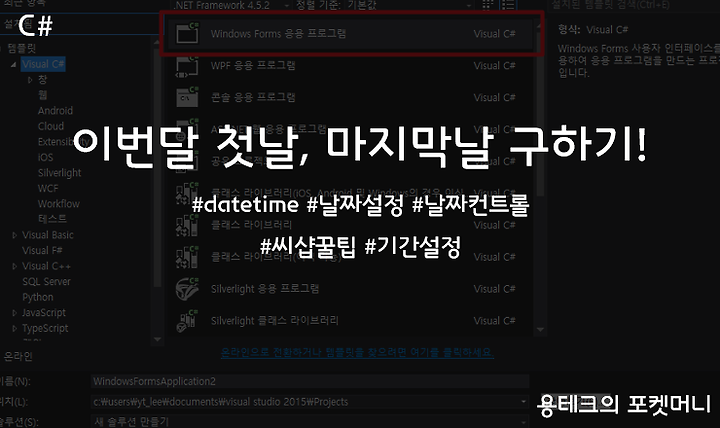Expand the Visual Basic tree node

14,235
